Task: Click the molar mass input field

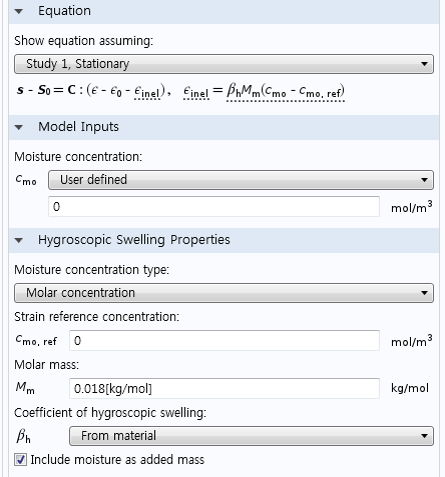Action: point(224,389)
